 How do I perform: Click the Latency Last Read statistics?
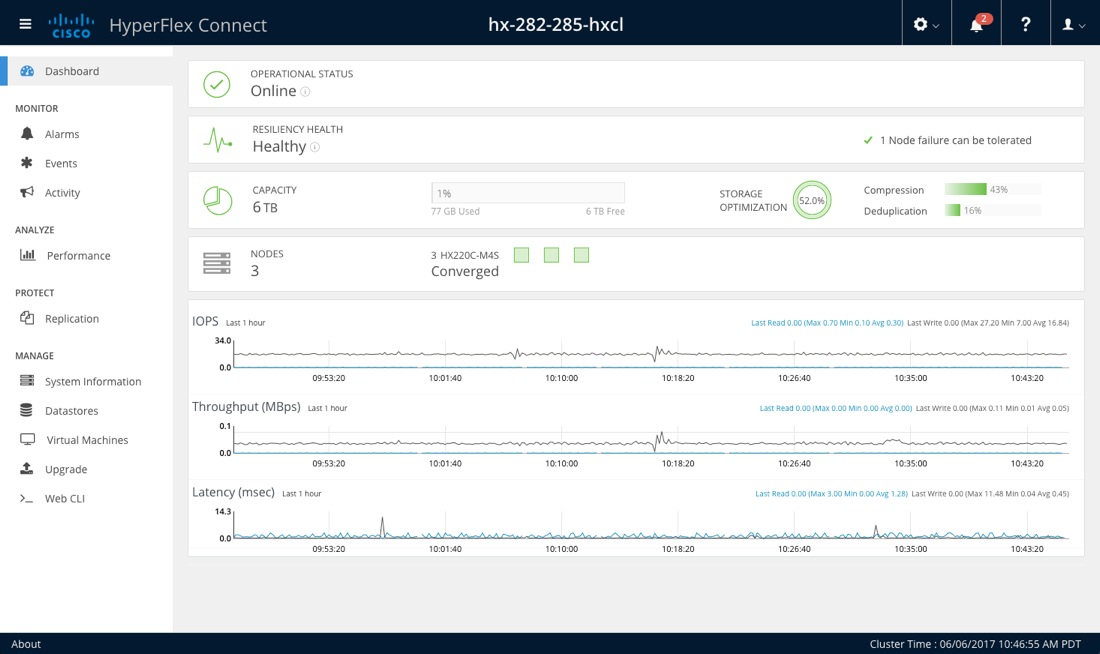831,493
